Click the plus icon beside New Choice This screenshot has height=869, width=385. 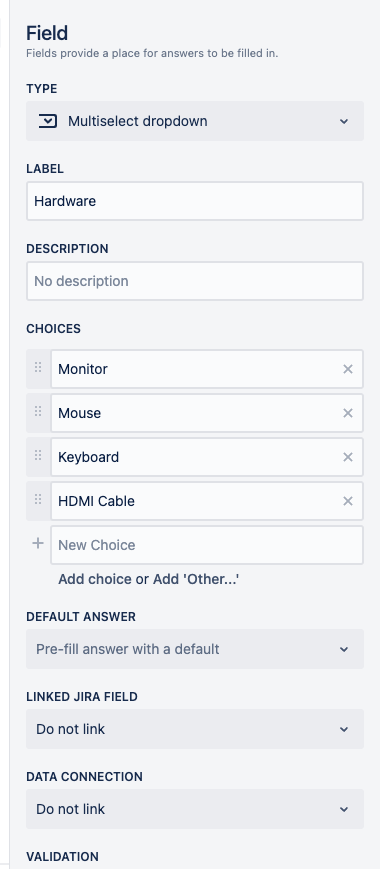point(38,543)
